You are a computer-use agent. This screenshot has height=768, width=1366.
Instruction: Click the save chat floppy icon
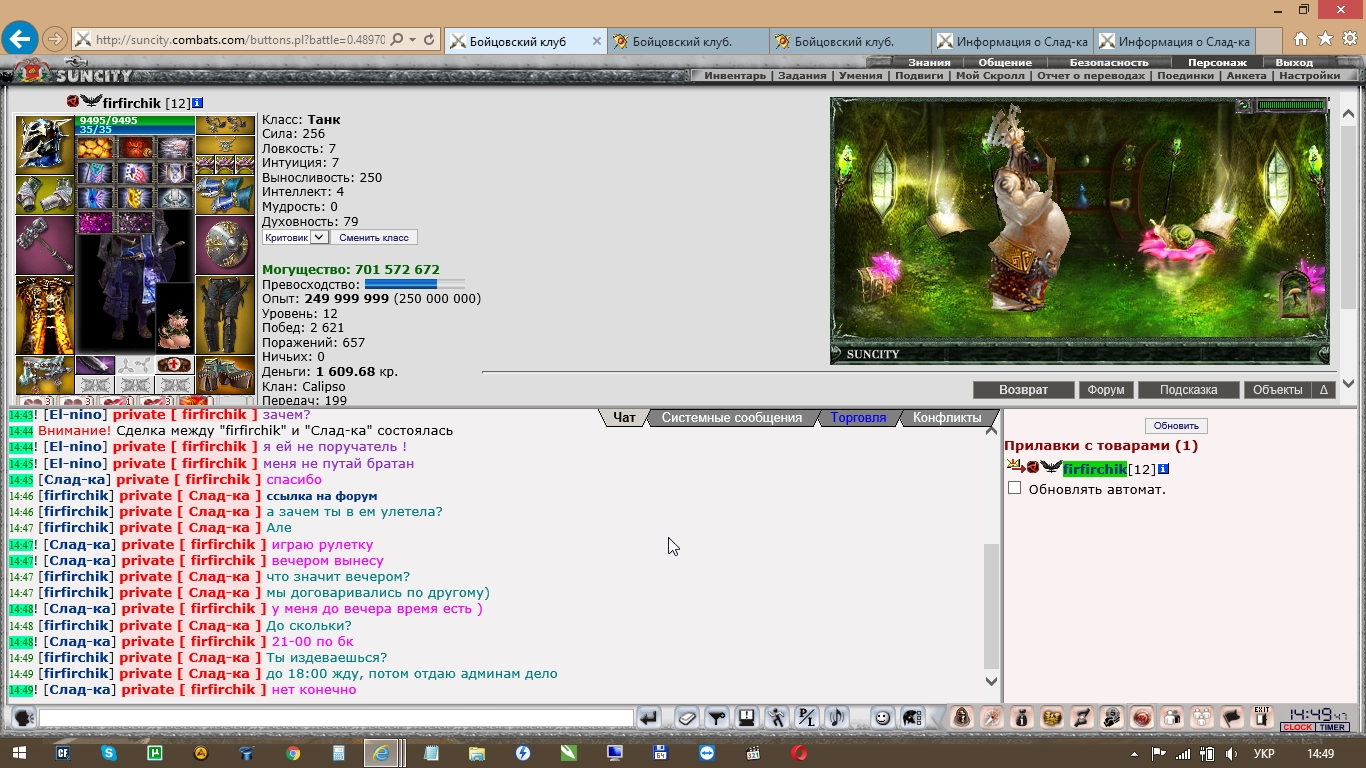click(x=746, y=717)
